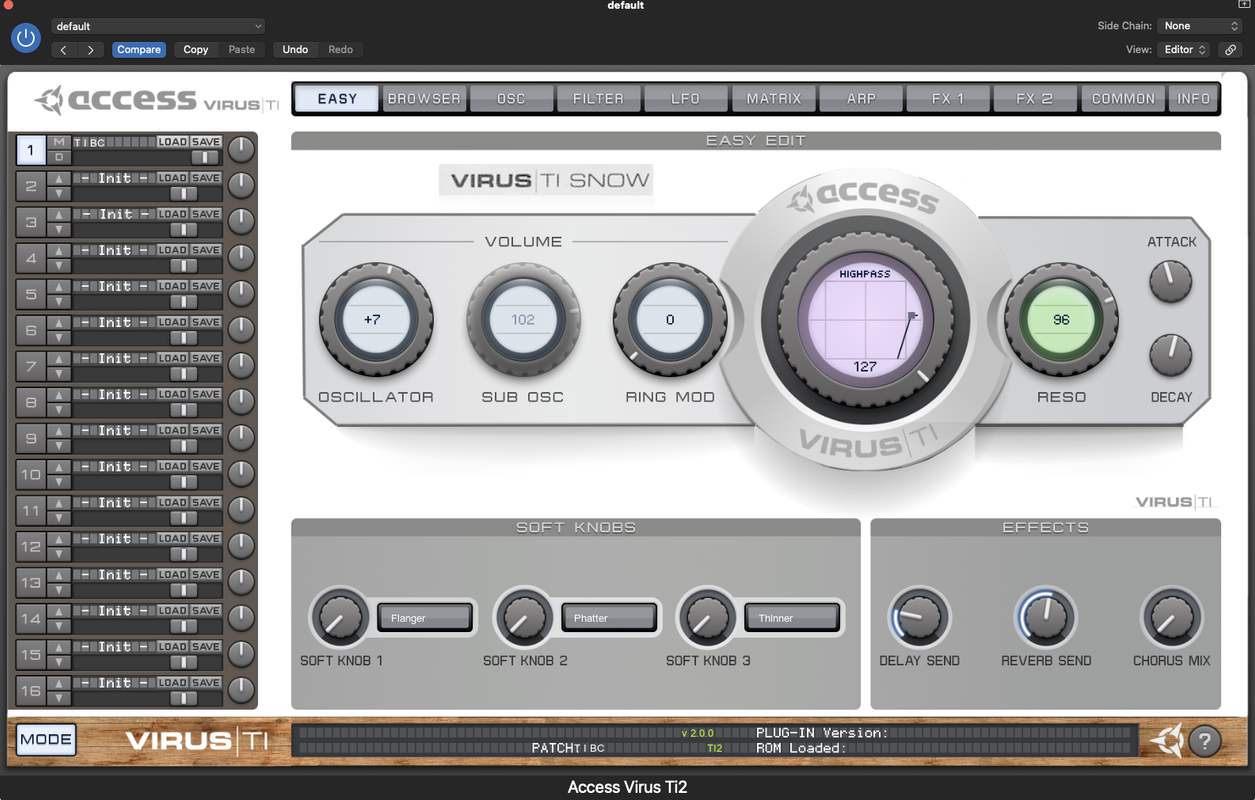
Task: Open Soft Knob 3 Thinner assignment menu
Action: click(792, 618)
